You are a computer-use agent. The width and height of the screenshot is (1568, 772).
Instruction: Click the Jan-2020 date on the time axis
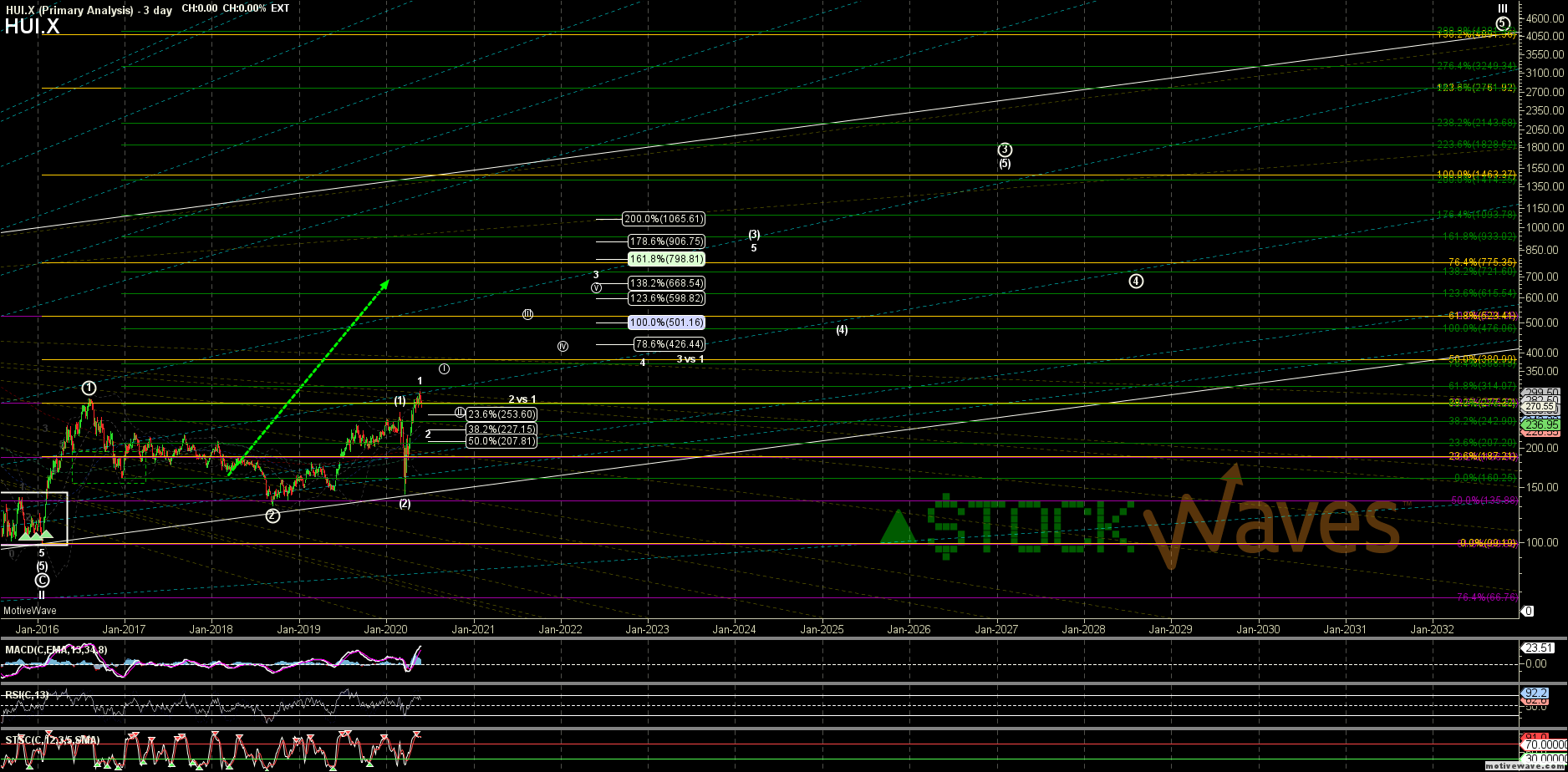click(x=385, y=629)
